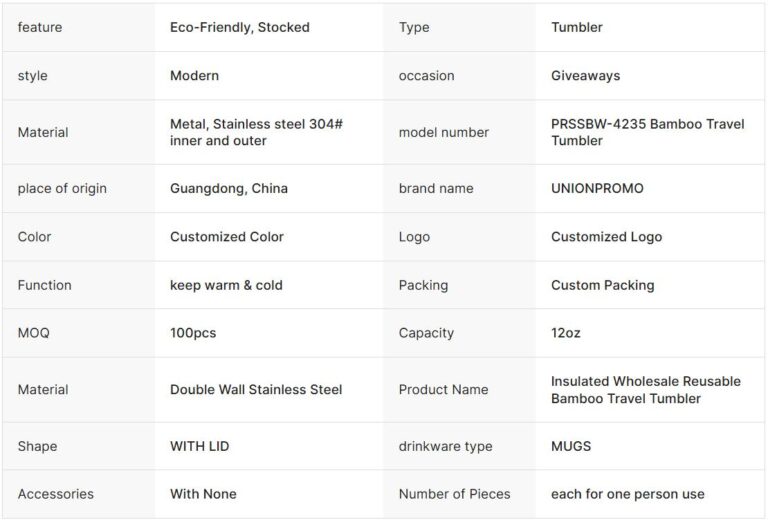
Task: Click the "Giveaways" occasion value
Action: (x=585, y=75)
